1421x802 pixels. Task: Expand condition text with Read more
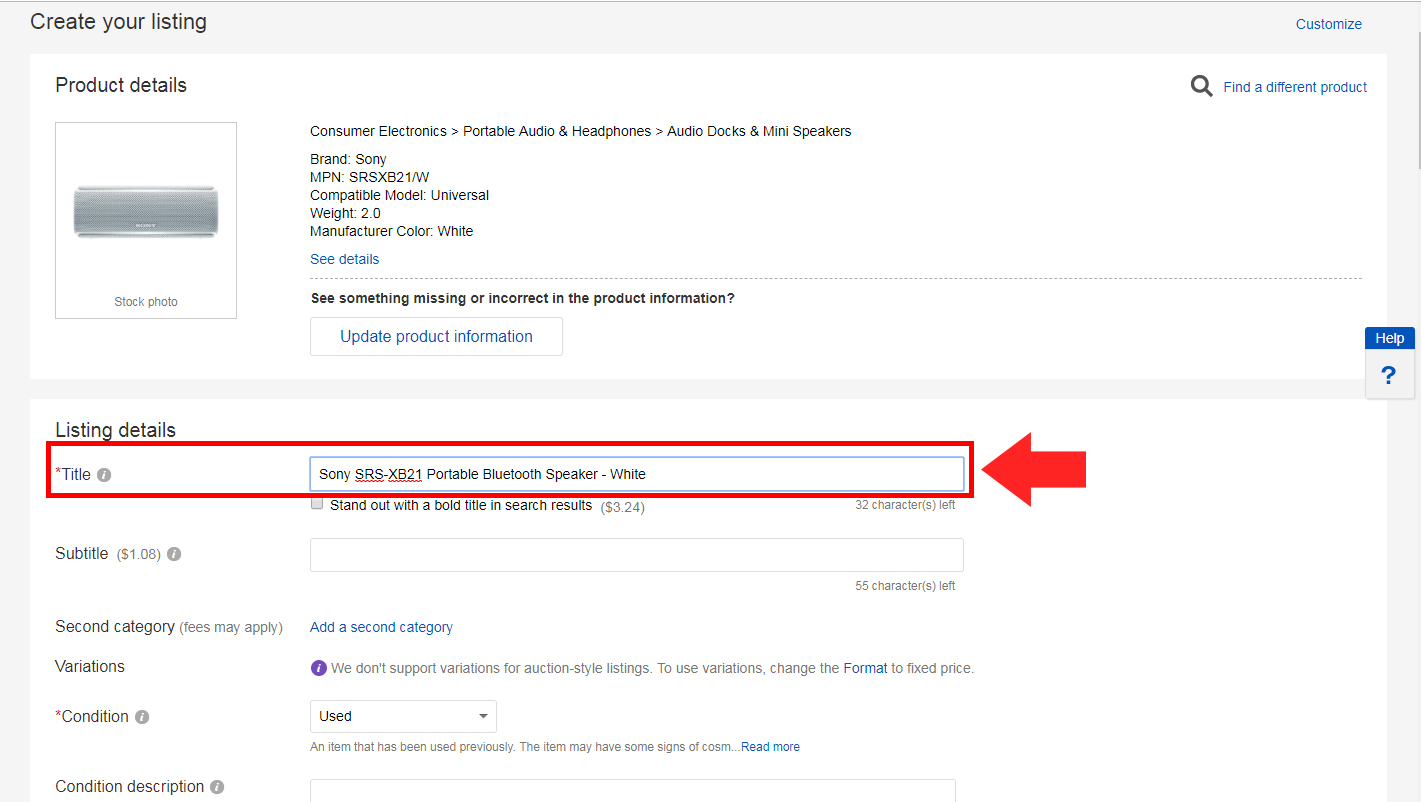(770, 747)
